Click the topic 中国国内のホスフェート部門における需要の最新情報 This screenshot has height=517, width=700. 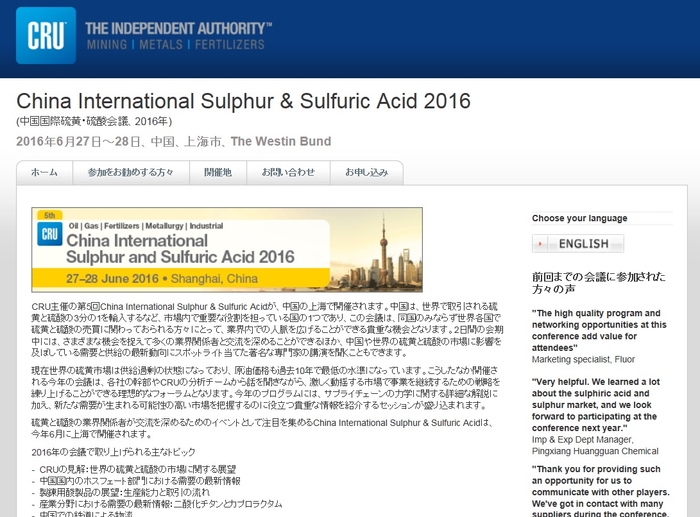[140, 481]
